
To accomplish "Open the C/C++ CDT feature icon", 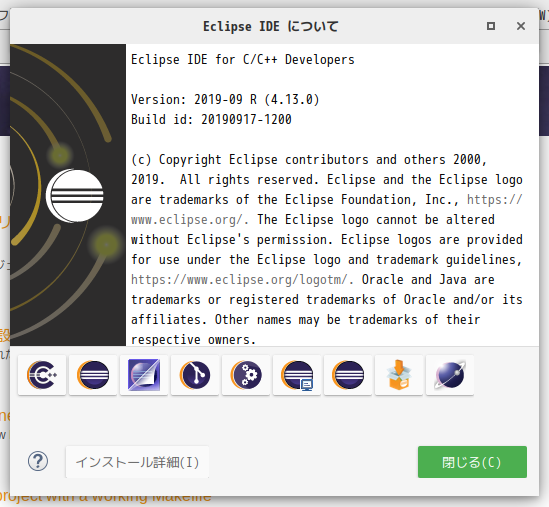I will (42, 375).
